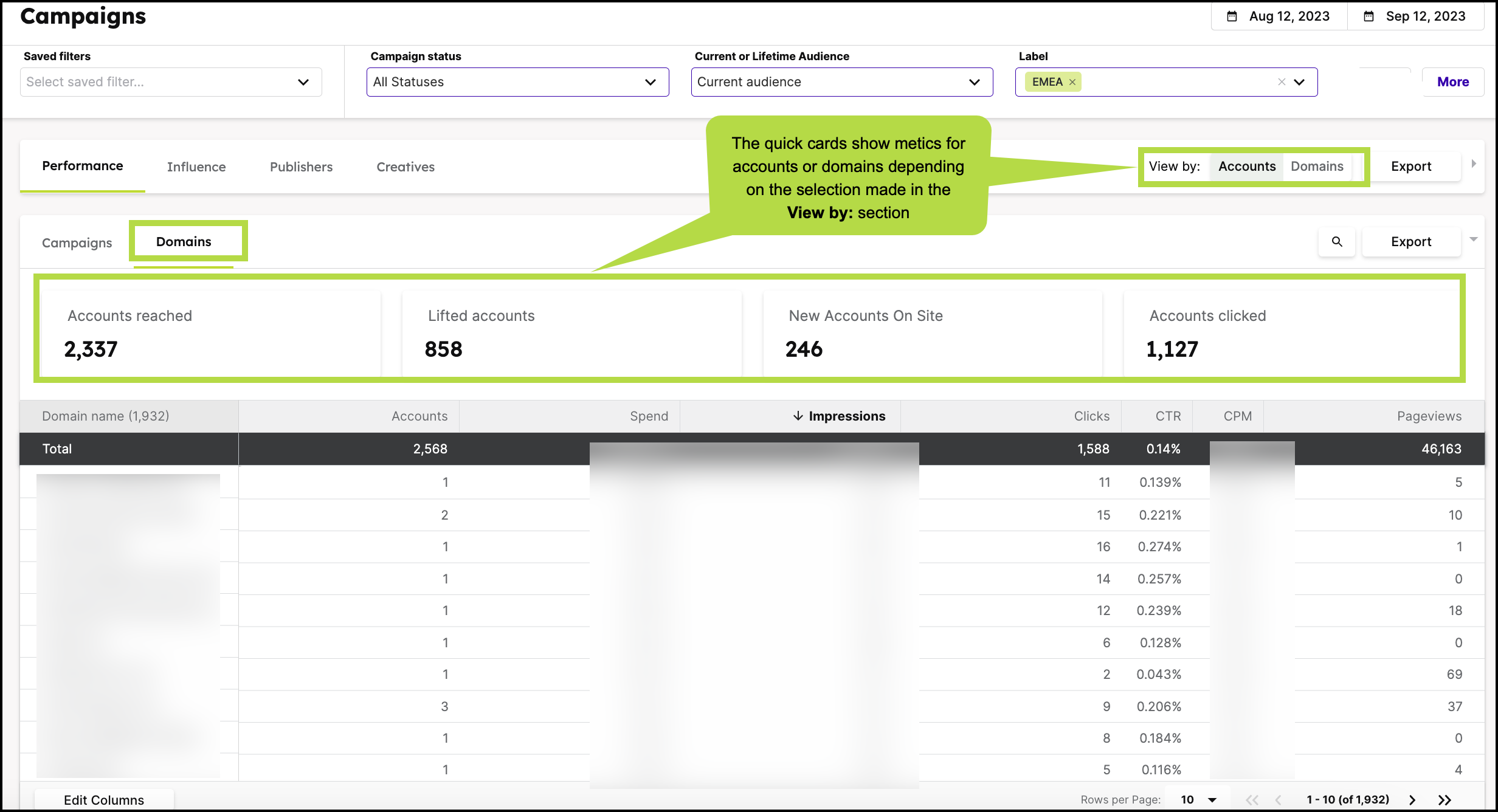This screenshot has height=812, width=1498.
Task: Switch View by to Accounts
Action: 1246,166
